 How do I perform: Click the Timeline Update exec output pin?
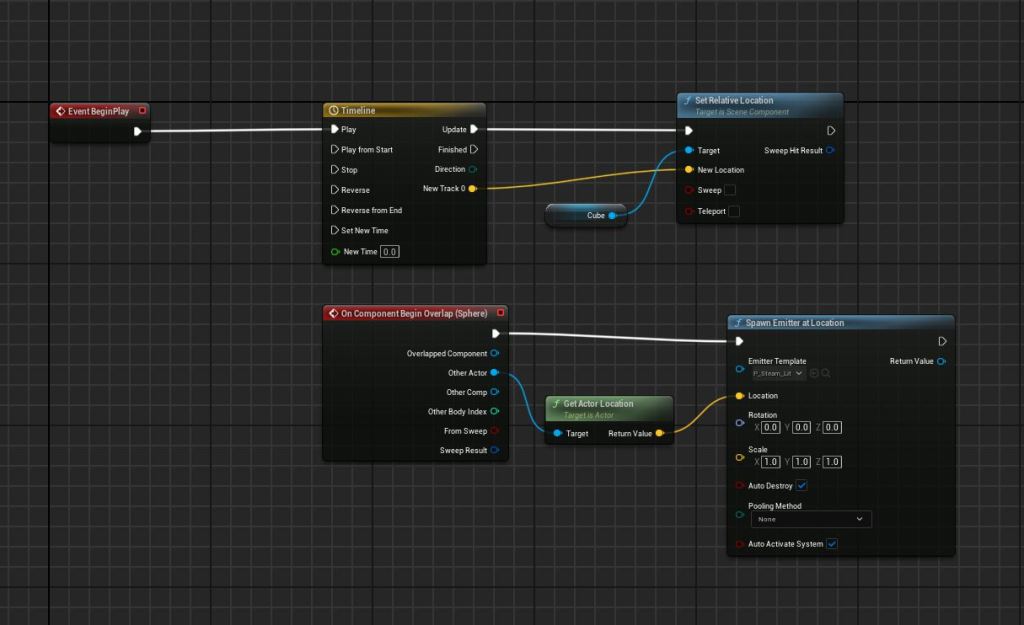474,129
